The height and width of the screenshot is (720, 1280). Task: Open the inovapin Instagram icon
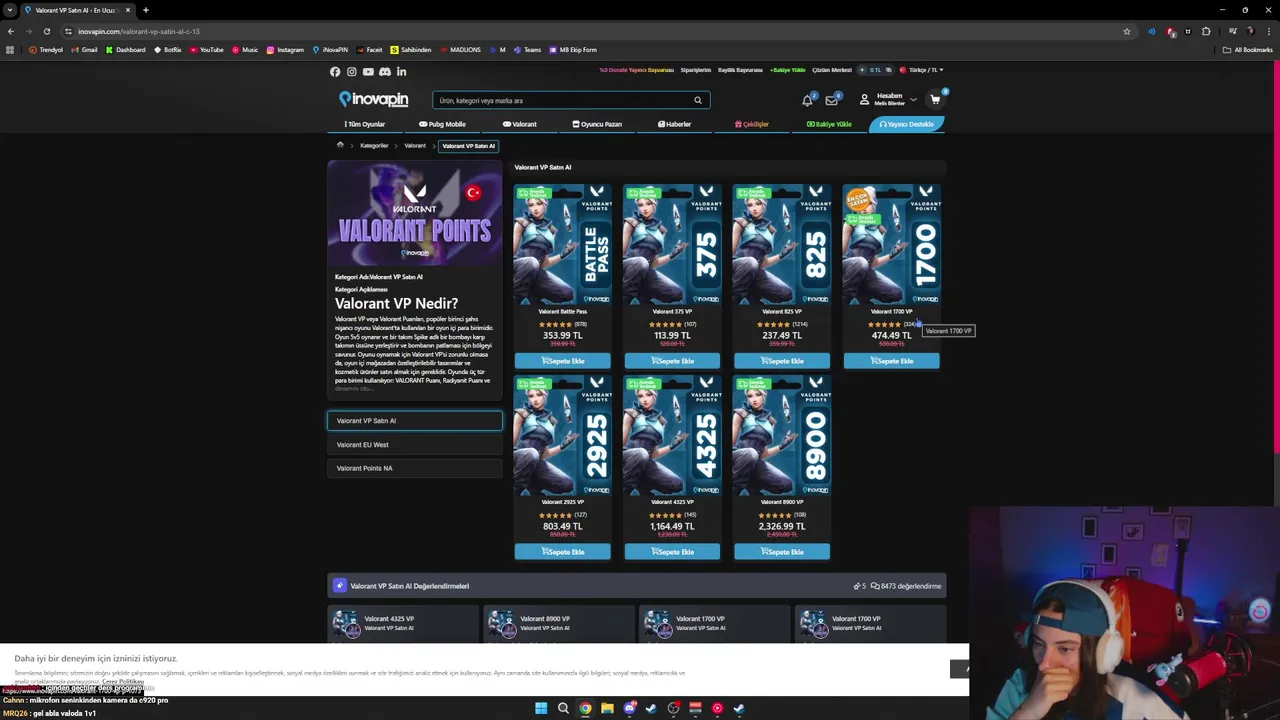point(351,72)
